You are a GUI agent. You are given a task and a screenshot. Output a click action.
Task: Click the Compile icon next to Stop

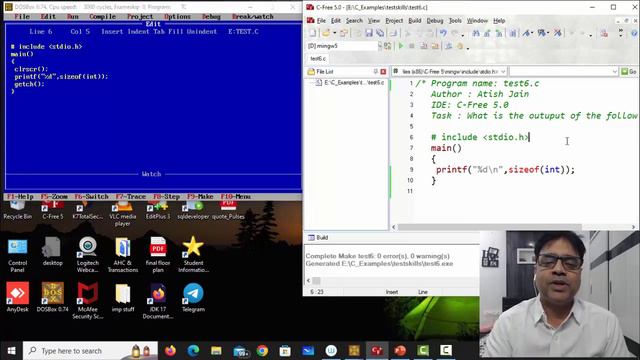click(x=424, y=46)
